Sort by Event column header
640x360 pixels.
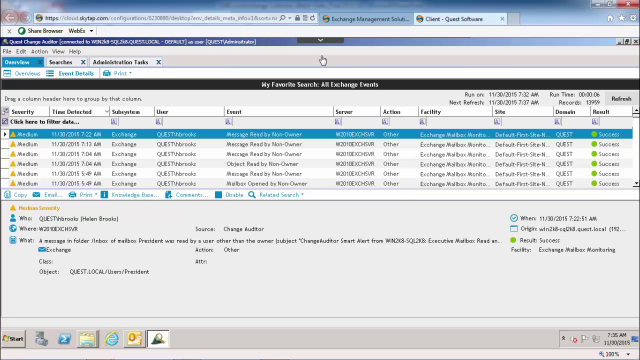(x=278, y=112)
